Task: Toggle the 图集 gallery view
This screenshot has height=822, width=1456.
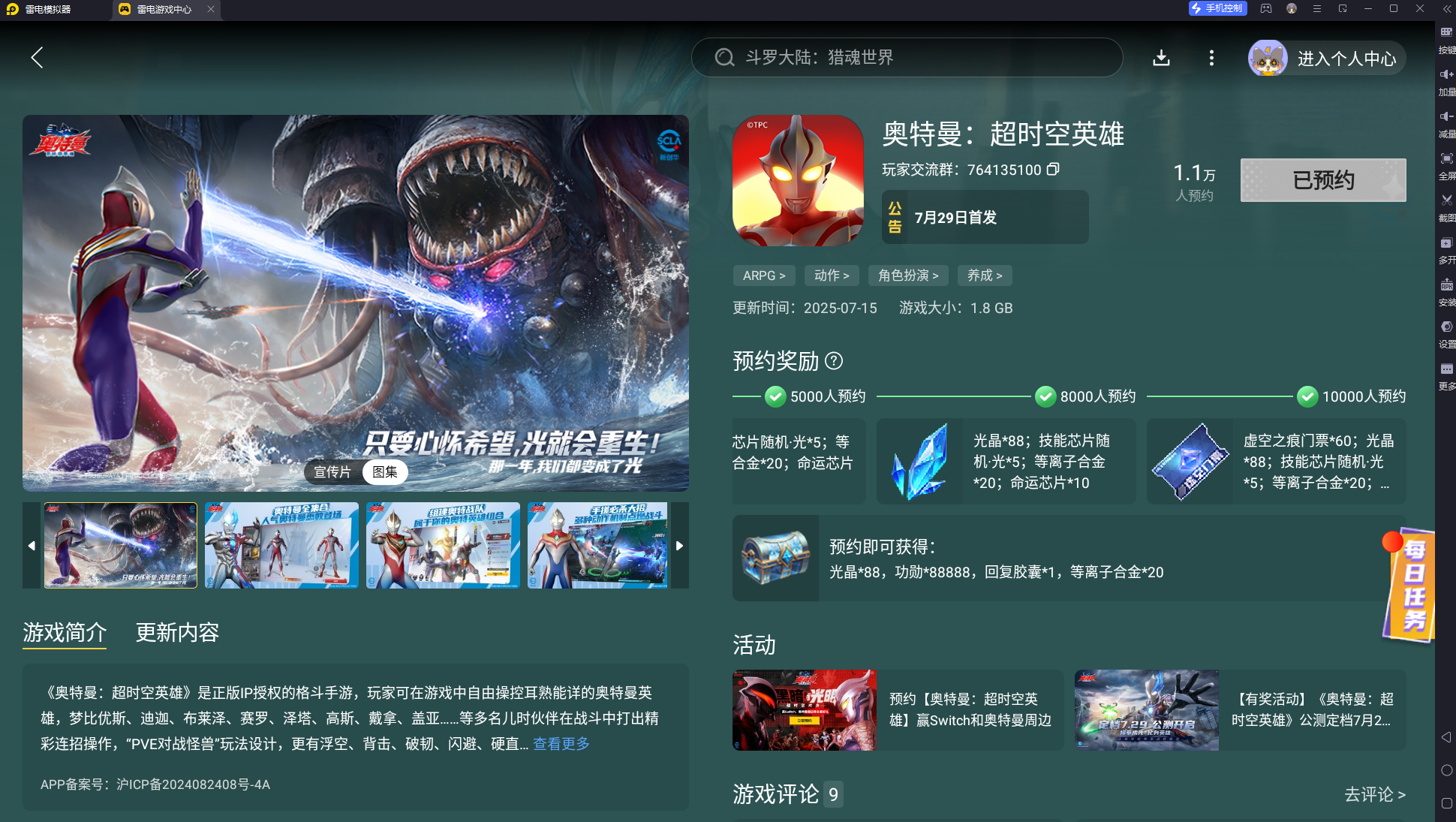Action: click(385, 471)
